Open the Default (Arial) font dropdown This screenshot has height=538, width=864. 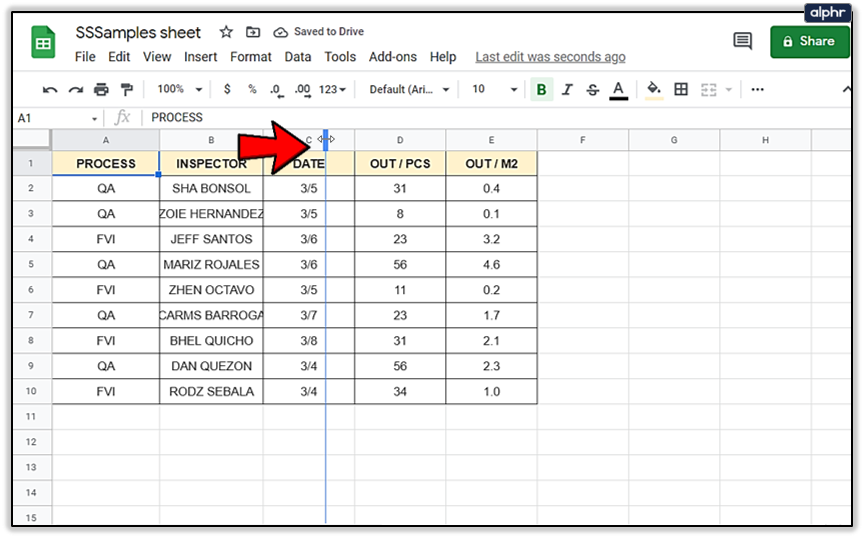point(409,90)
